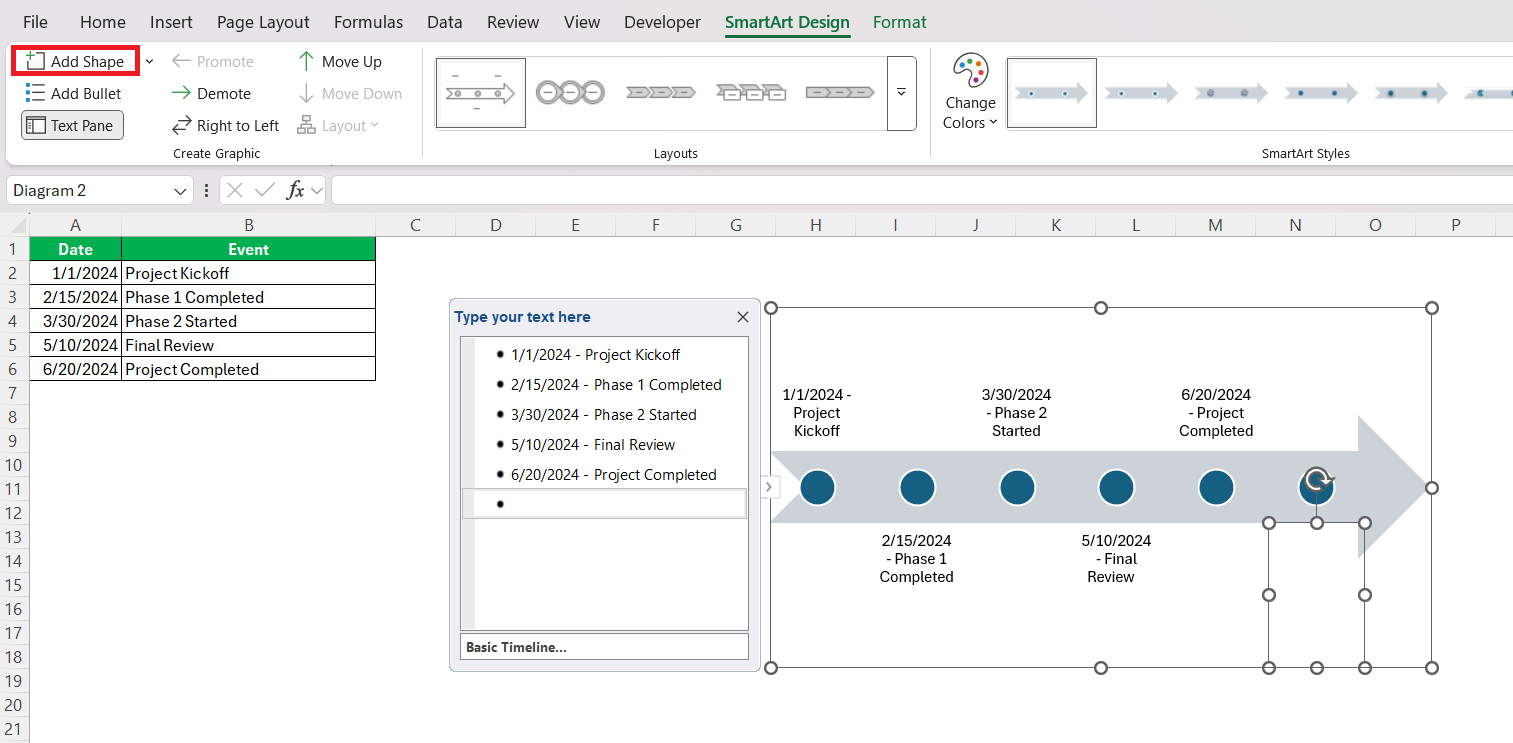Click the Name Box showing Diagram 2
1513x743 pixels.
tap(89, 190)
